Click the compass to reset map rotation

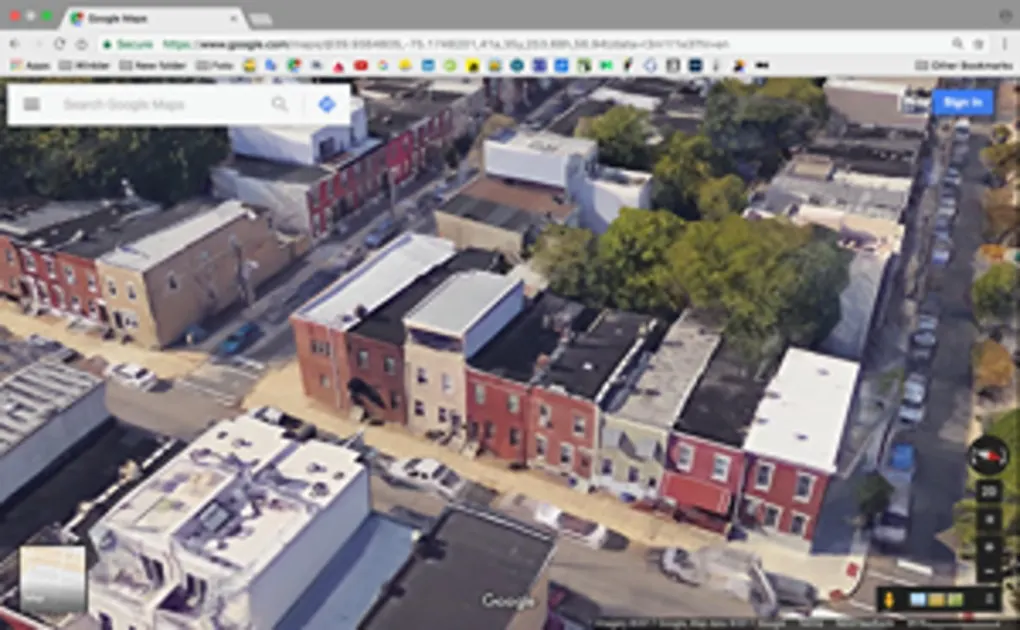pos(987,455)
